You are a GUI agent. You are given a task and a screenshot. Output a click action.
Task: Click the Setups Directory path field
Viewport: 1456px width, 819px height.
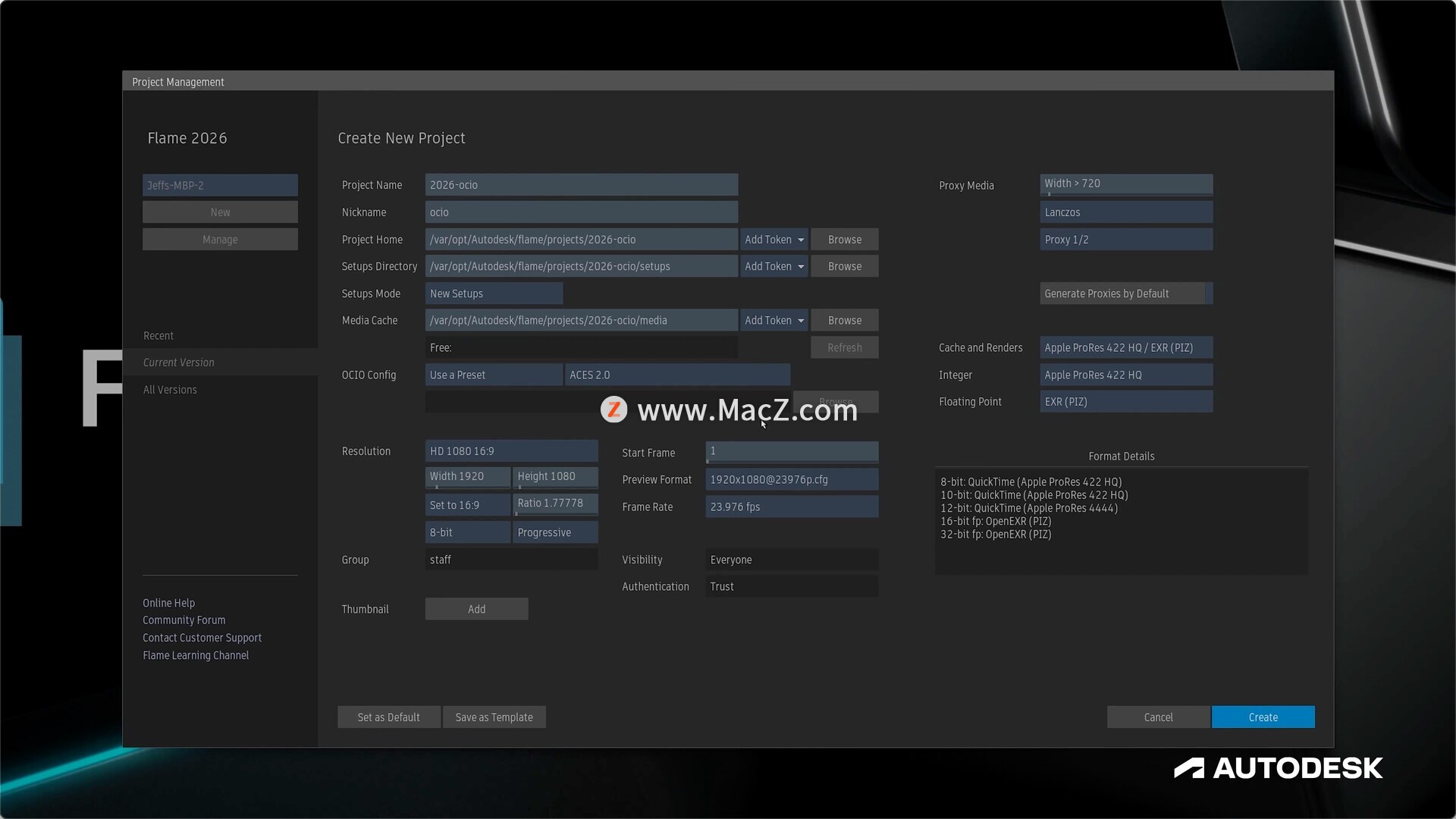(x=581, y=266)
